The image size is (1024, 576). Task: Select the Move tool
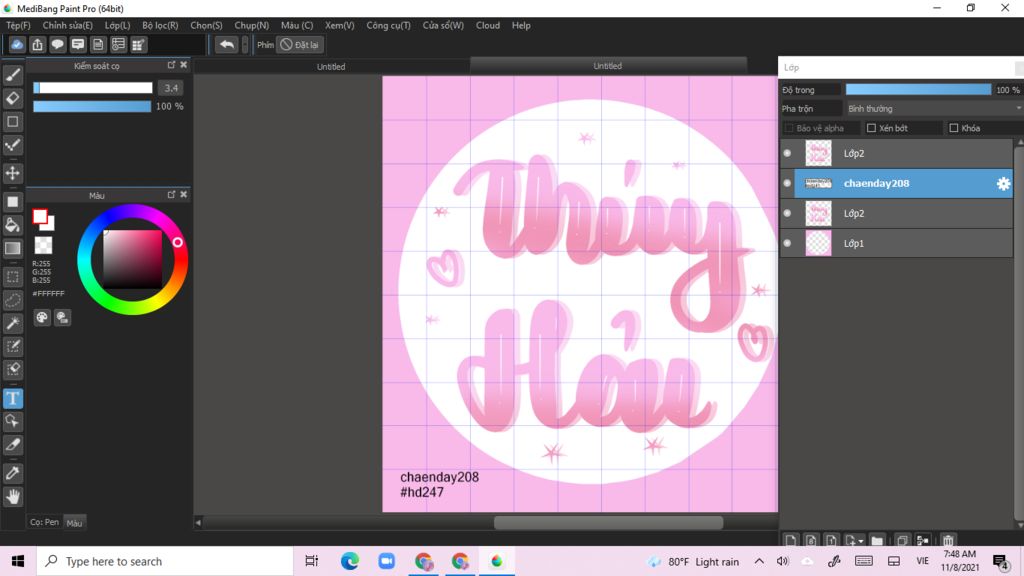point(12,173)
